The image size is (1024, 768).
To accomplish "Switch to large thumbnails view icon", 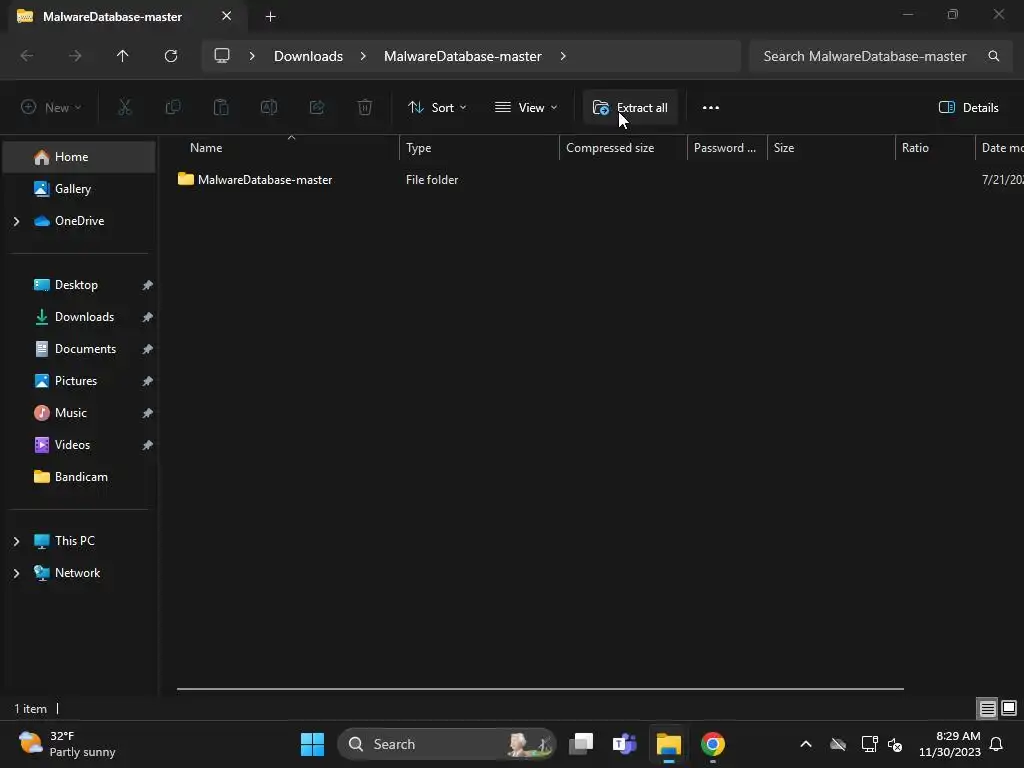I will click(x=1009, y=708).
